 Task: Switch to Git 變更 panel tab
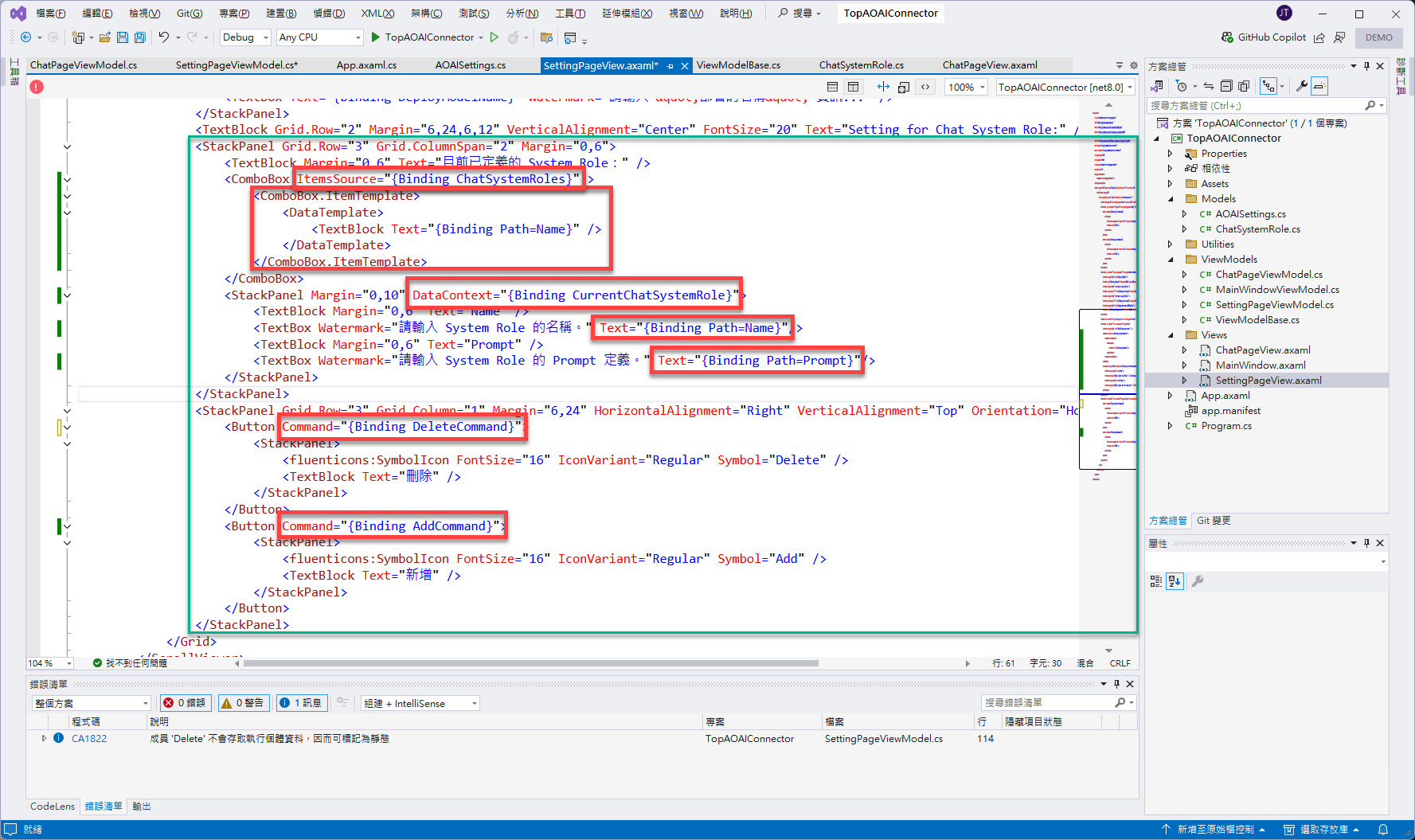coord(1214,521)
